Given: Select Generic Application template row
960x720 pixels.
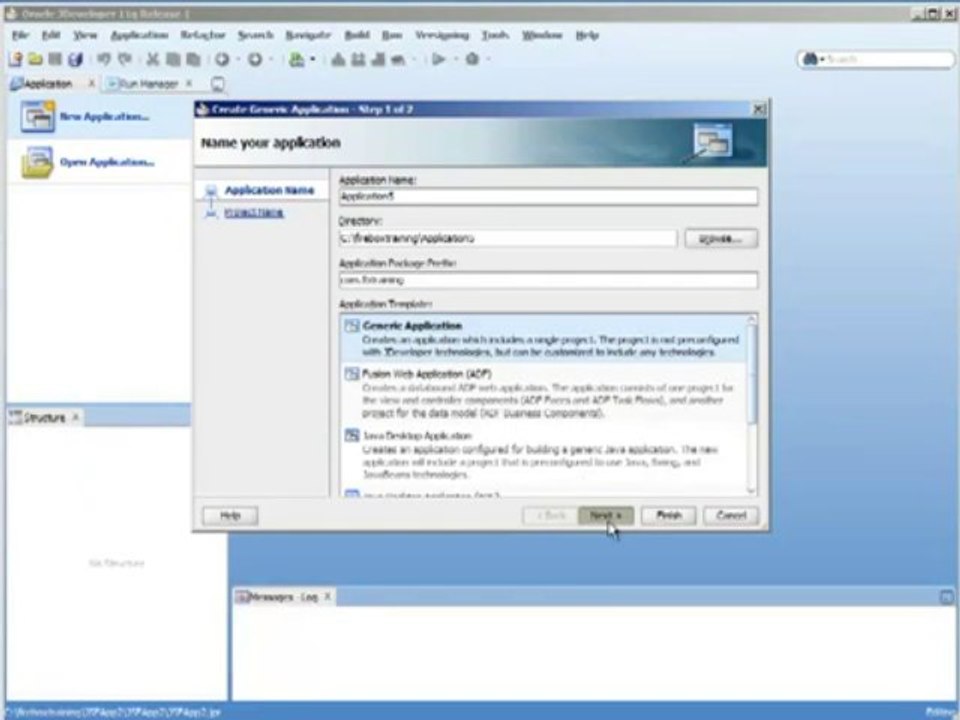Looking at the screenshot, I should pos(543,339).
